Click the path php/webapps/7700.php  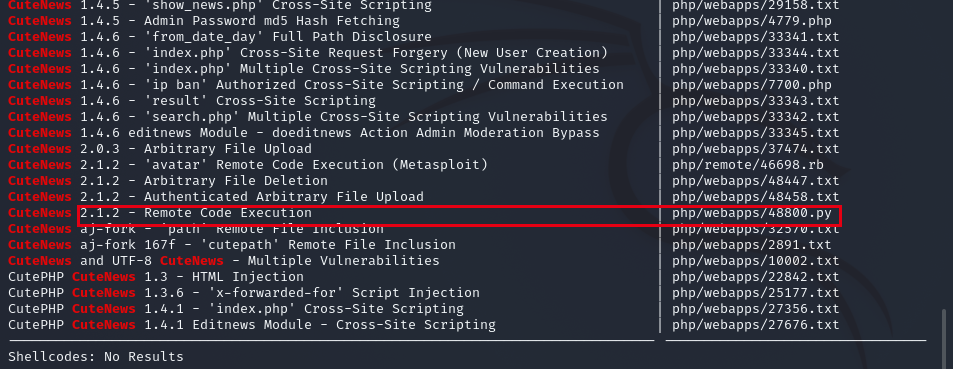tap(752, 85)
